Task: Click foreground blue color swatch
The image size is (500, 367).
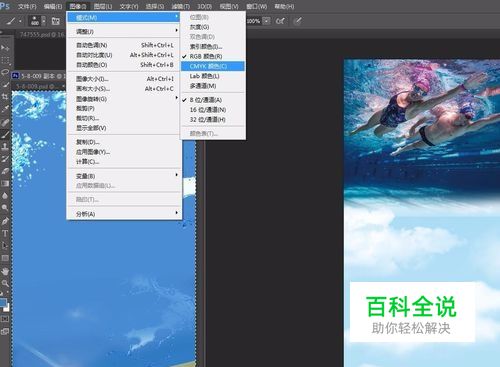Action: pos(3,302)
